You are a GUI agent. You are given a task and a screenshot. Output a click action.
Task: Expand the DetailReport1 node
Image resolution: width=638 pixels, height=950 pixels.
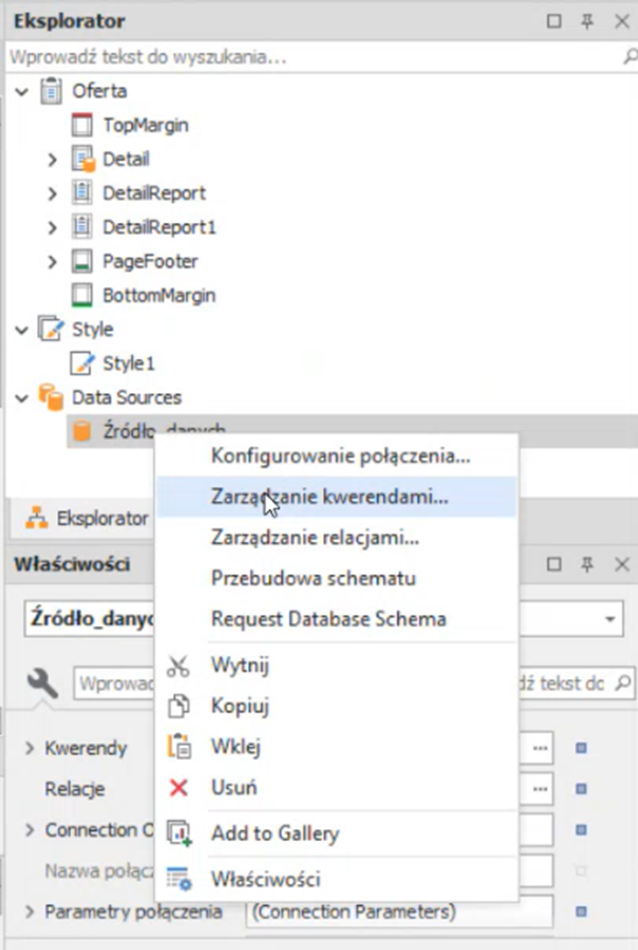(x=53, y=228)
